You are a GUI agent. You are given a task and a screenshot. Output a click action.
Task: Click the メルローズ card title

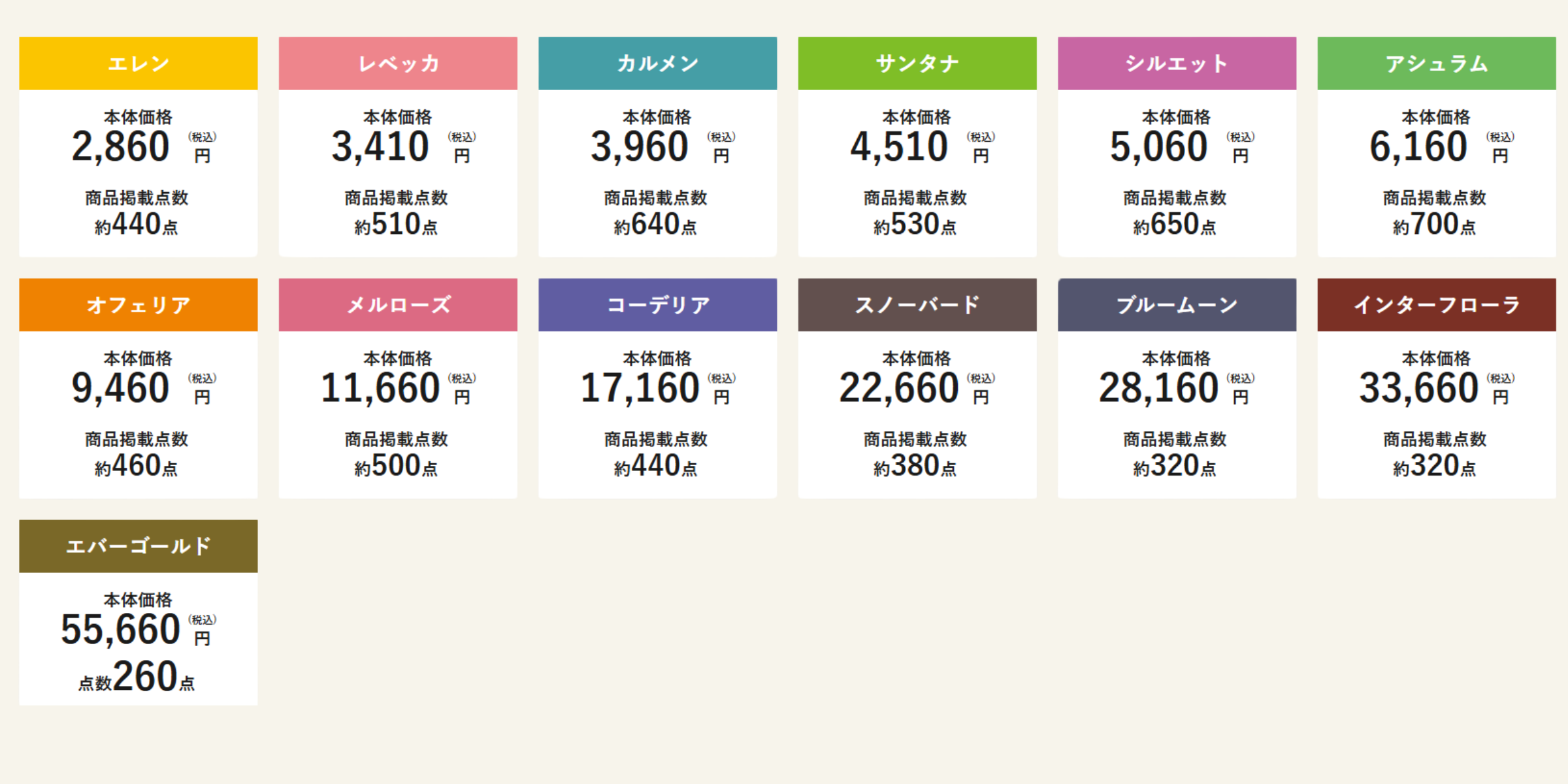click(x=398, y=304)
